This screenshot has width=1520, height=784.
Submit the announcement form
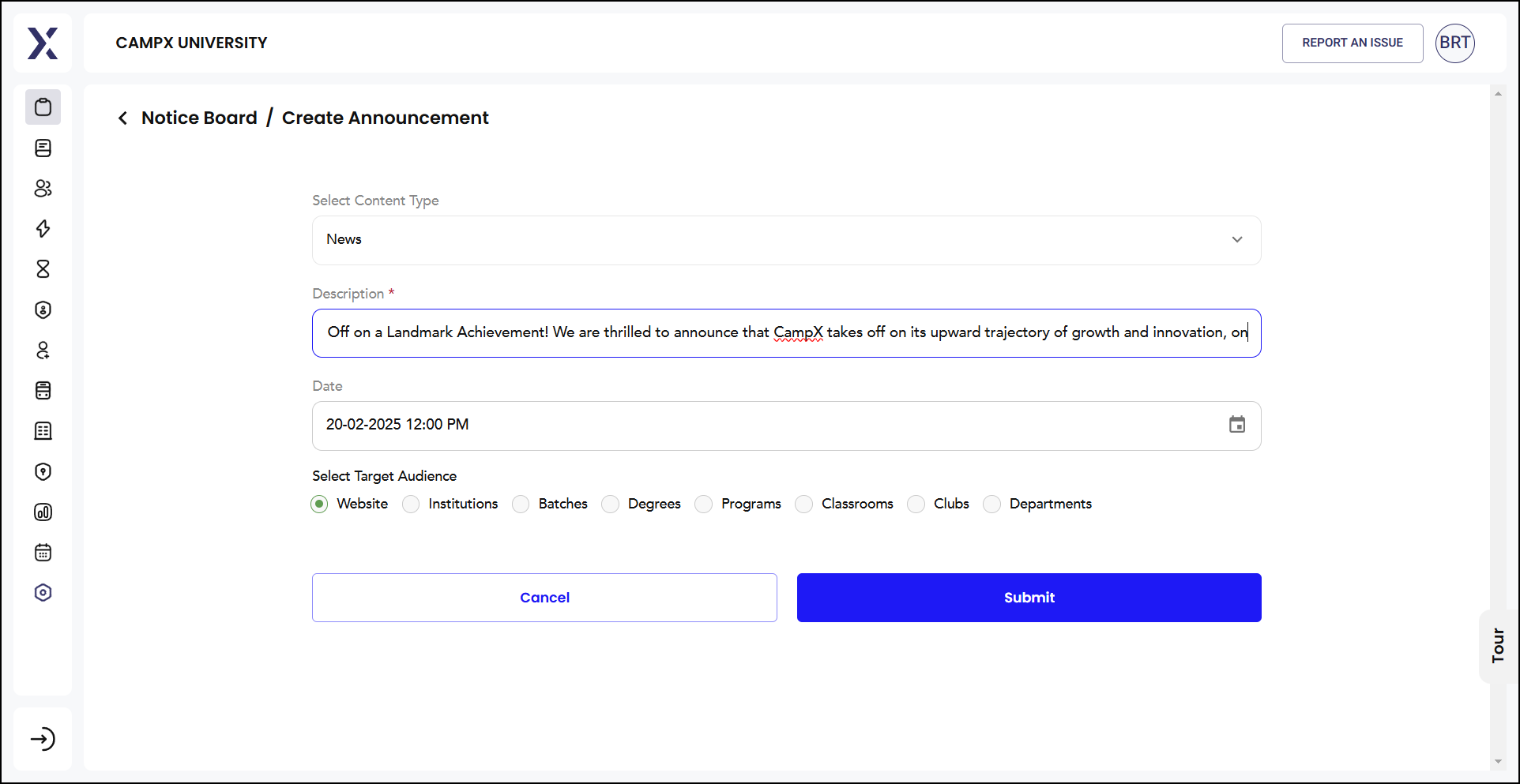(x=1029, y=598)
